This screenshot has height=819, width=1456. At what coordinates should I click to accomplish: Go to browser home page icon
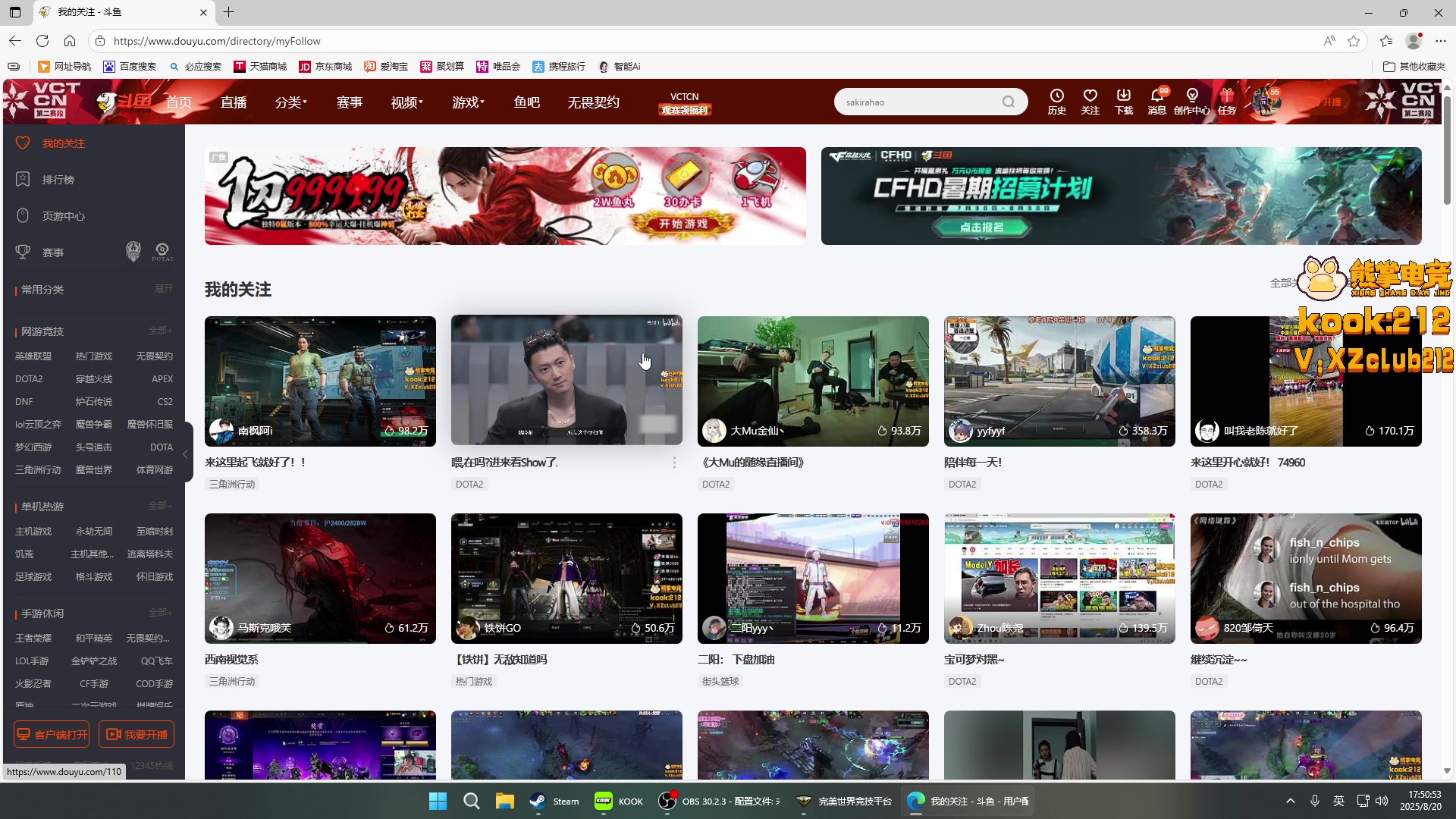tap(70, 41)
